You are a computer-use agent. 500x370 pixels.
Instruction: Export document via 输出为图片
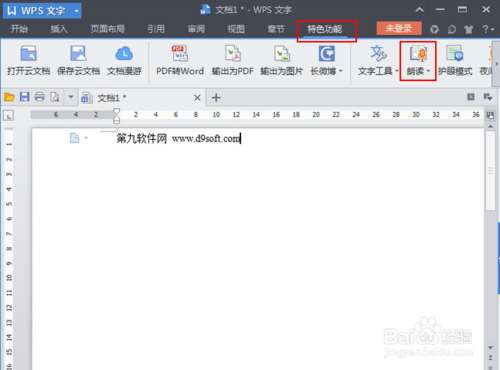(282, 54)
